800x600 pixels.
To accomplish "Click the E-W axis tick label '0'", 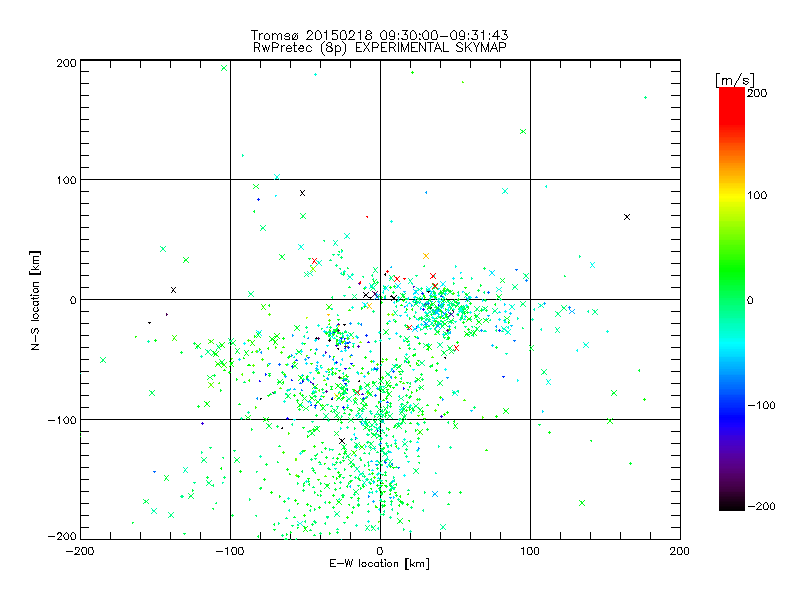I will click(x=380, y=551).
